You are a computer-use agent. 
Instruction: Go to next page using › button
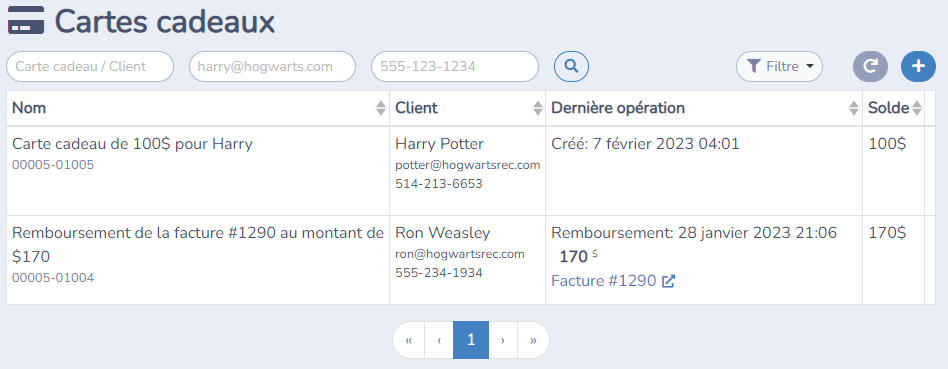[x=503, y=340]
